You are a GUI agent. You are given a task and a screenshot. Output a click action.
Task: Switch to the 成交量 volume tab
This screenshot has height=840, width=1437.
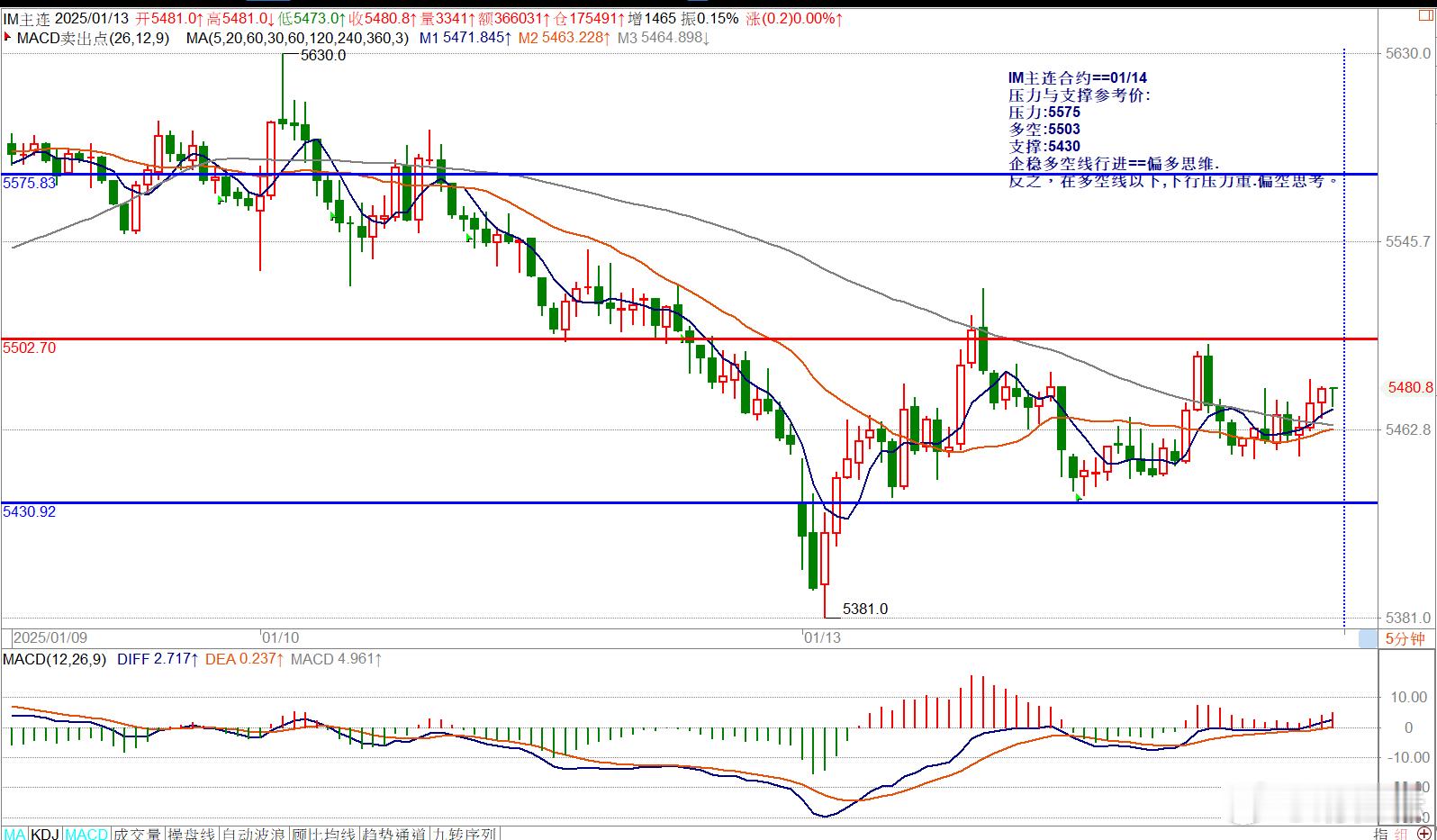pyautogui.click(x=137, y=834)
